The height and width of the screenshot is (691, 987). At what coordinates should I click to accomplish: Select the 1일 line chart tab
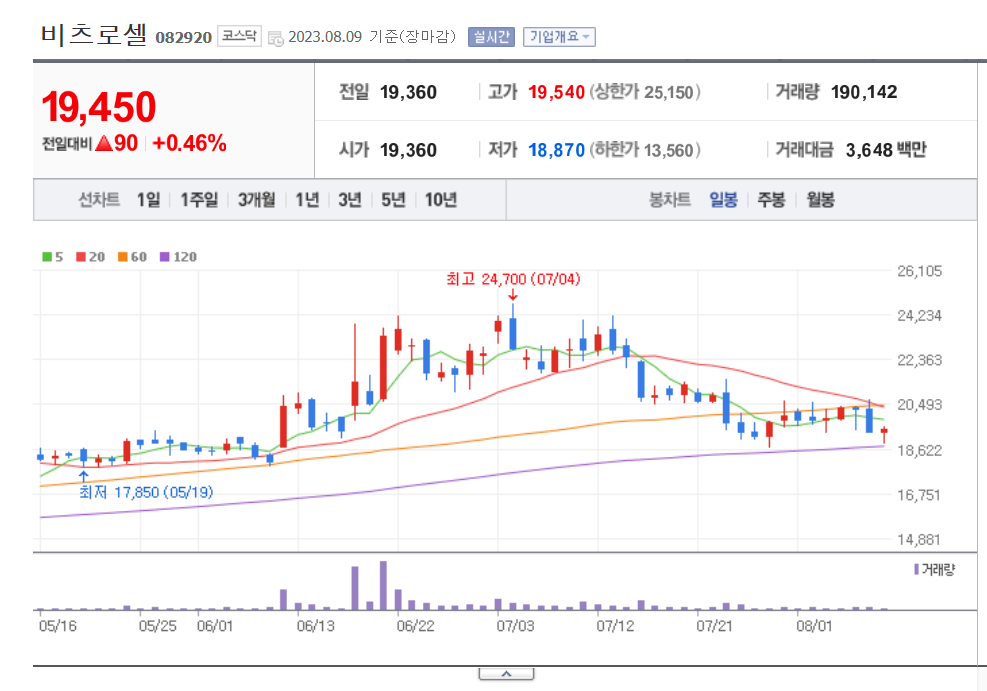click(149, 200)
